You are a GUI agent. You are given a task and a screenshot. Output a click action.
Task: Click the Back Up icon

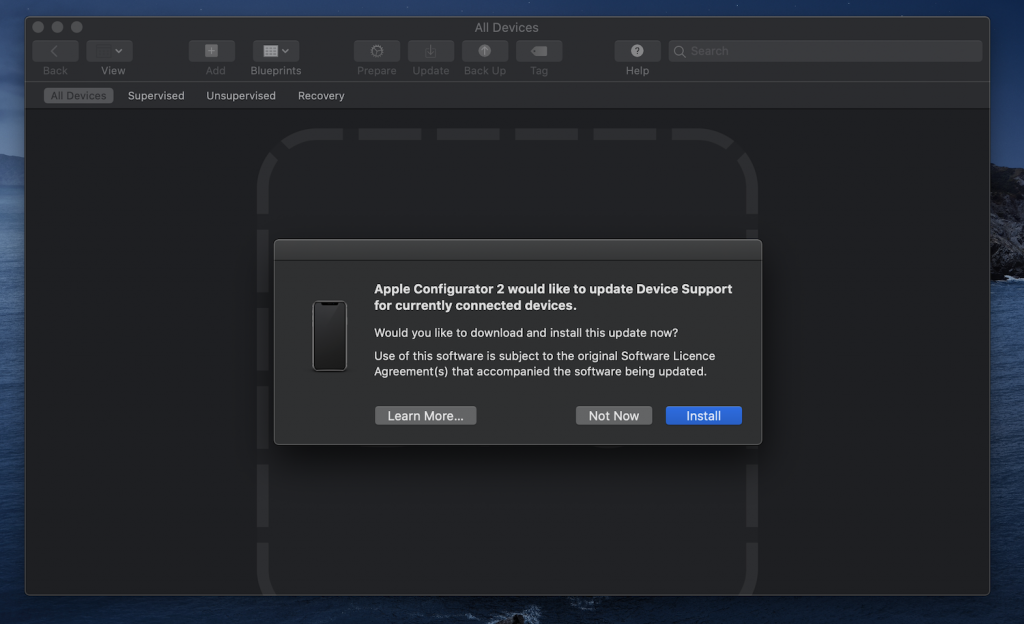[x=485, y=50]
